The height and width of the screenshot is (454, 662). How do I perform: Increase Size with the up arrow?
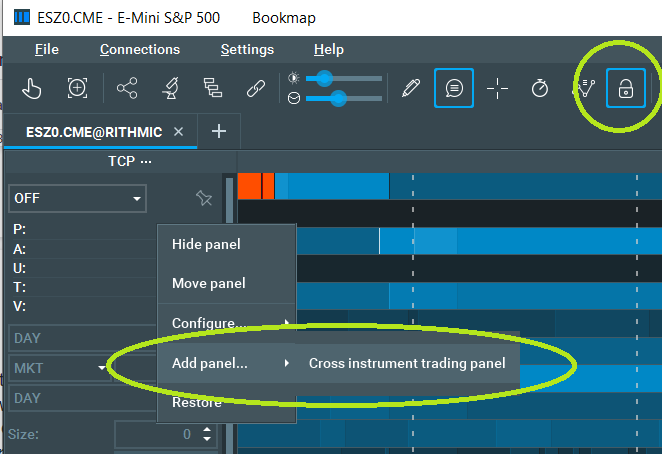pos(207,430)
